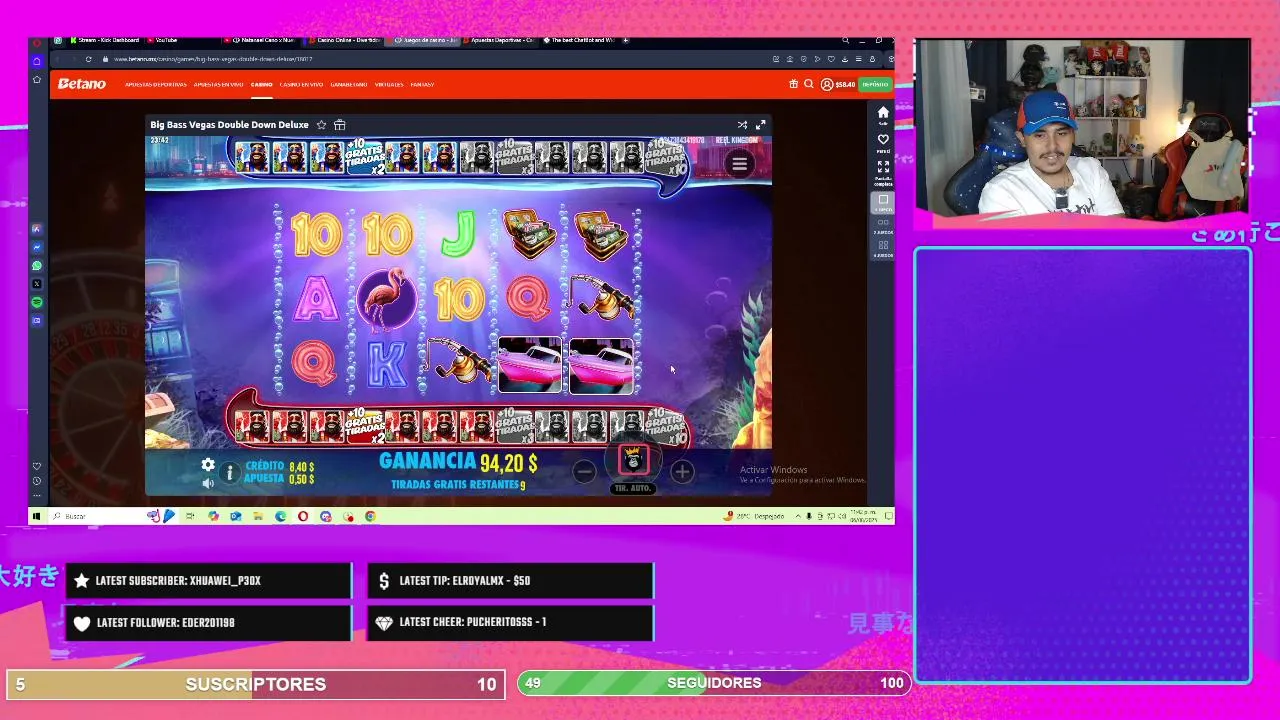Open Opera from the taskbar

303,516
